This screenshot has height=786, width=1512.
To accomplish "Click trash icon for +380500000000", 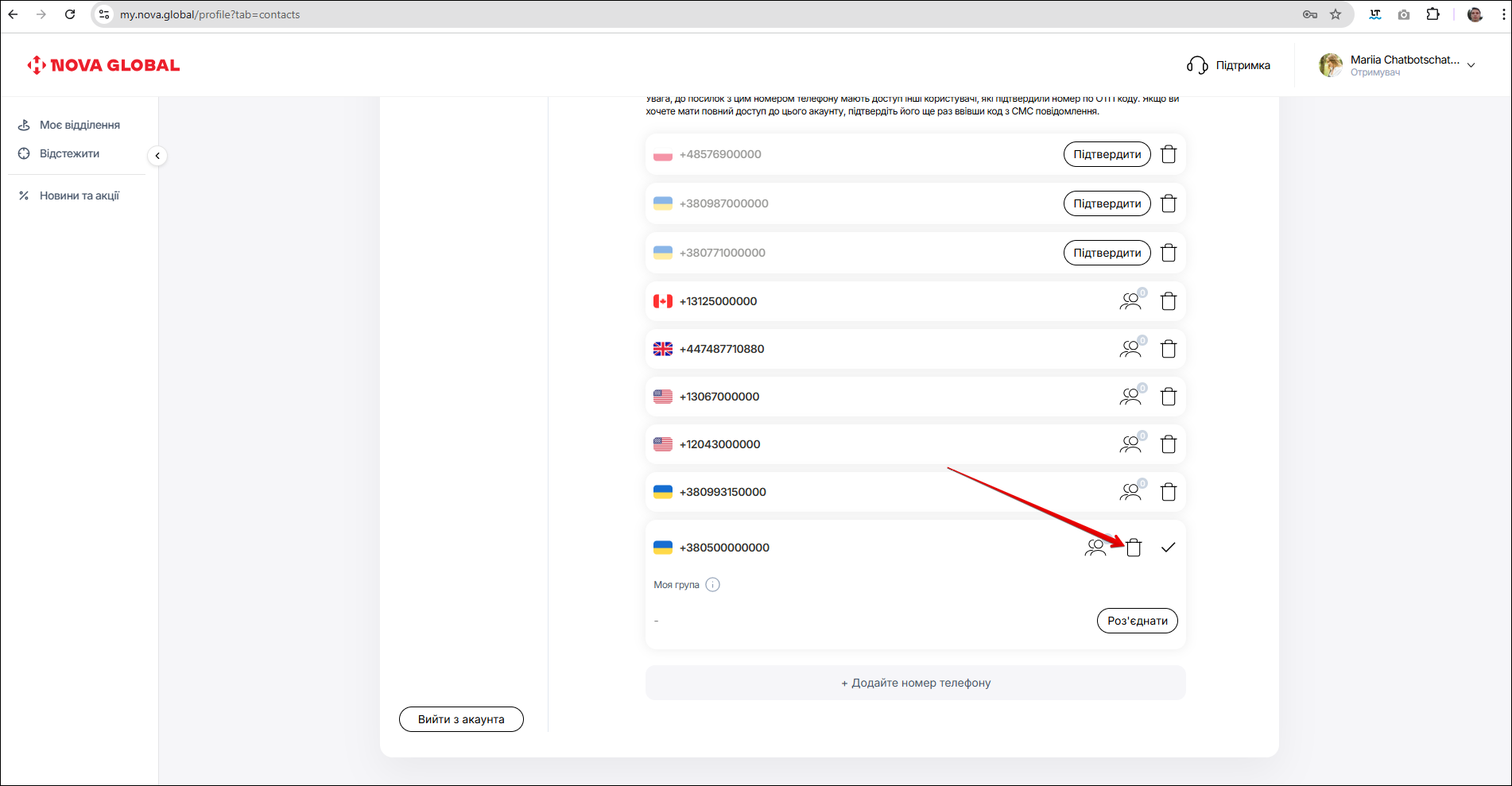I will (x=1134, y=548).
